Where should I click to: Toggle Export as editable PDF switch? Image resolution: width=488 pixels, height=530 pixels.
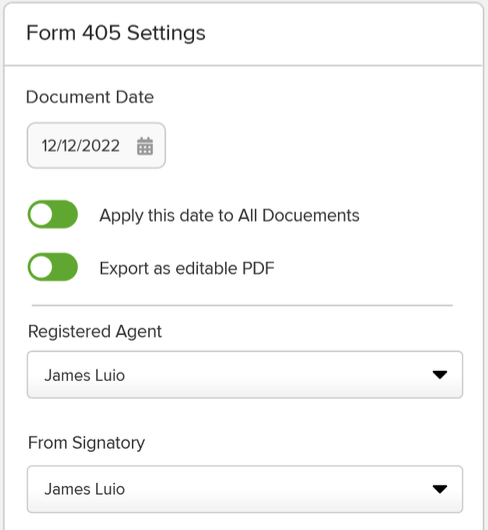53,267
